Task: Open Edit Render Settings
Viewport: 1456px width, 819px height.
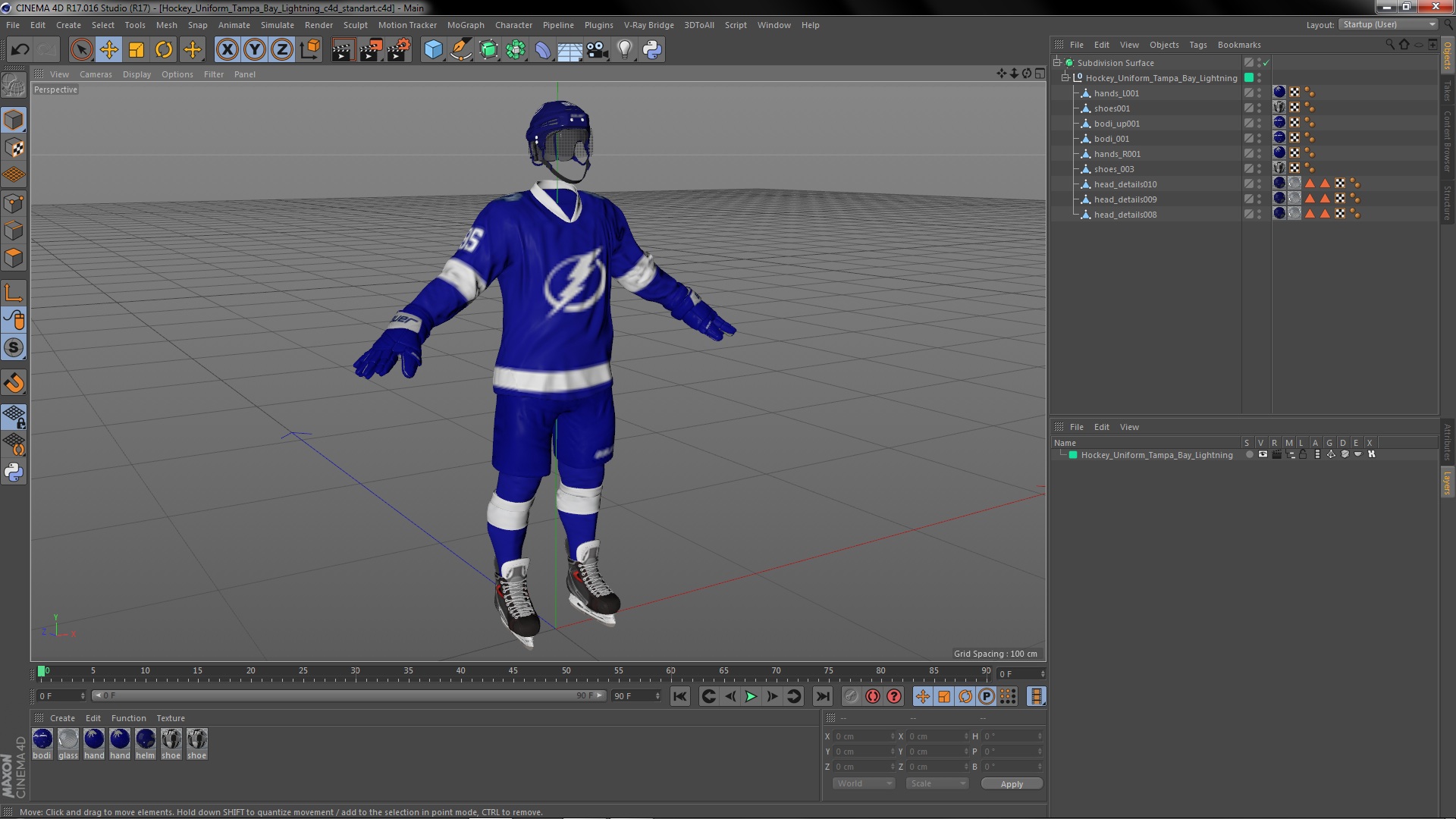Action: (399, 50)
